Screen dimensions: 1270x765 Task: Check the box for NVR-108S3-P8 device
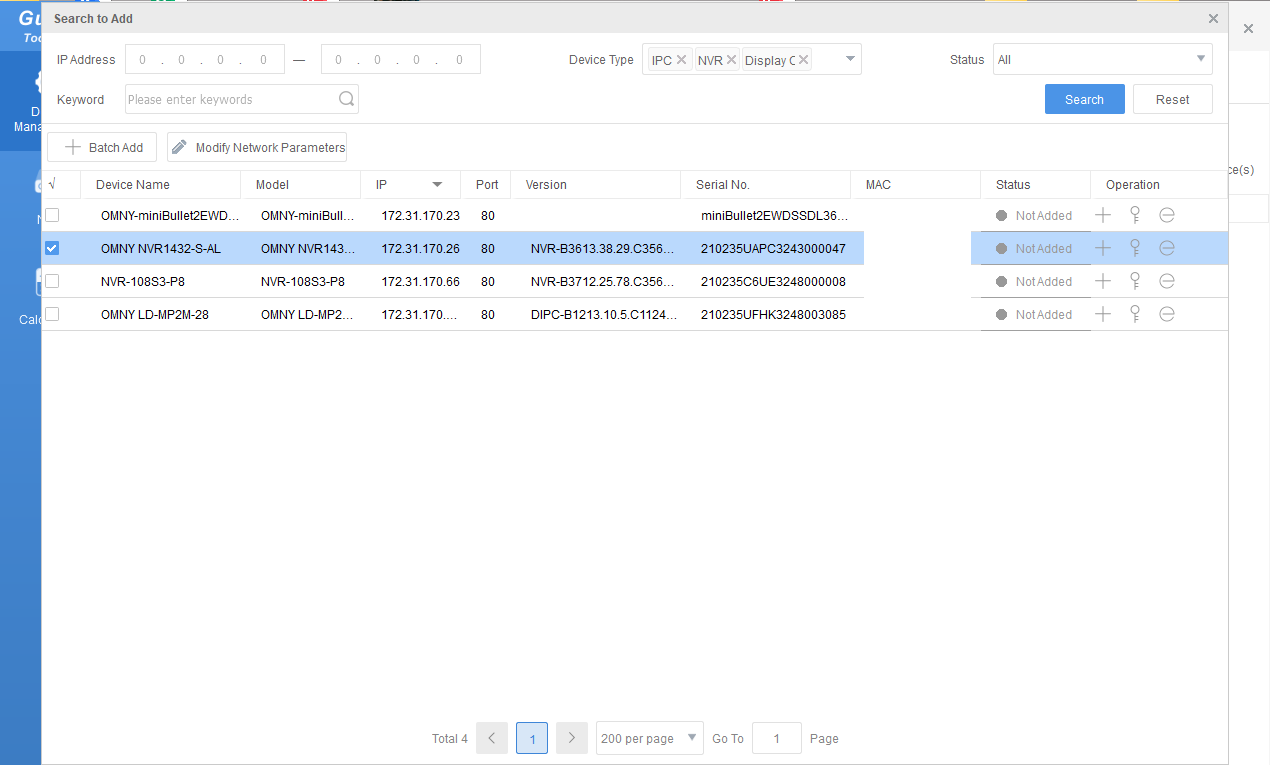pos(52,281)
